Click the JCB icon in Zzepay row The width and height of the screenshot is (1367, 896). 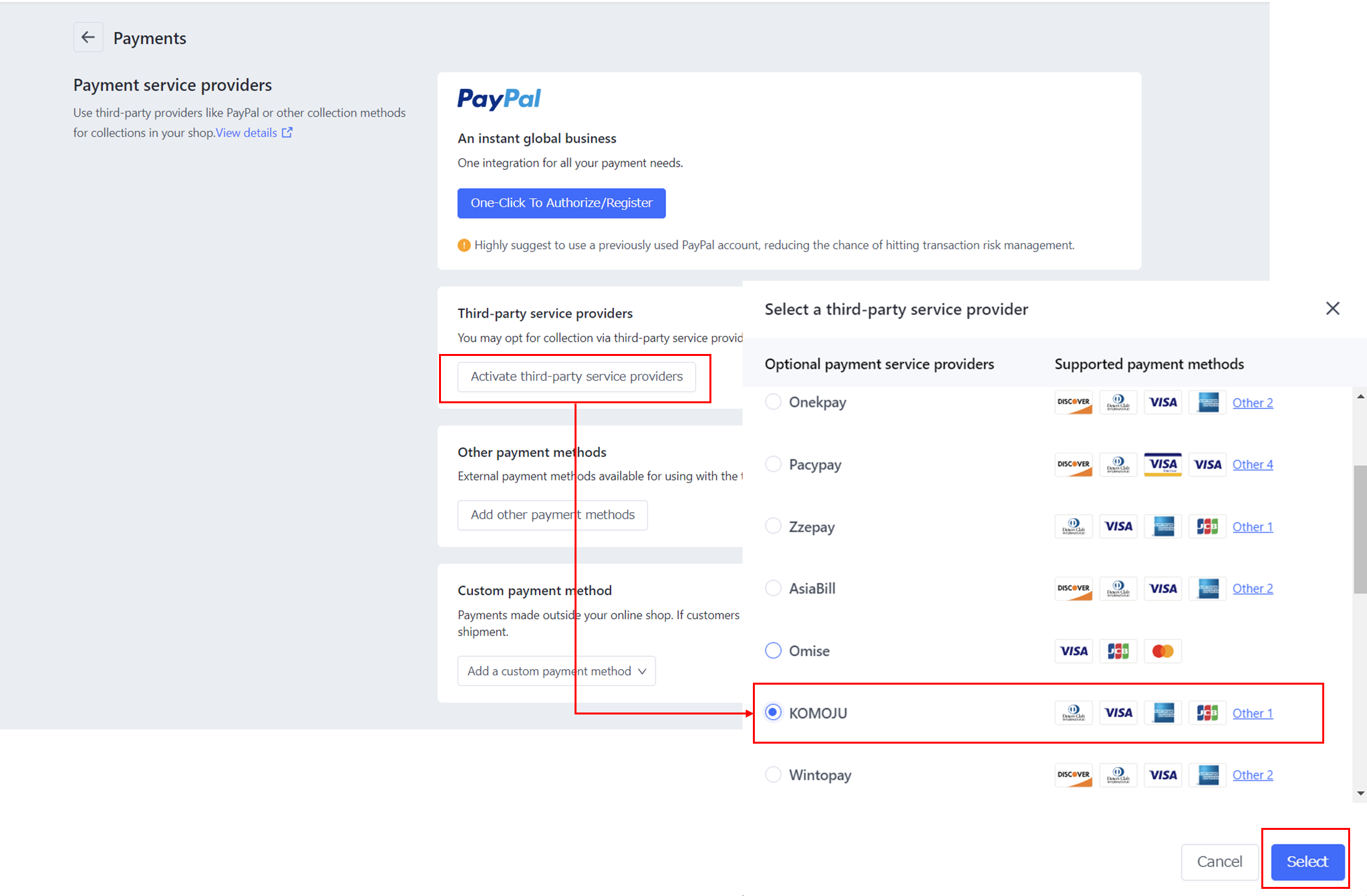pyautogui.click(x=1207, y=526)
